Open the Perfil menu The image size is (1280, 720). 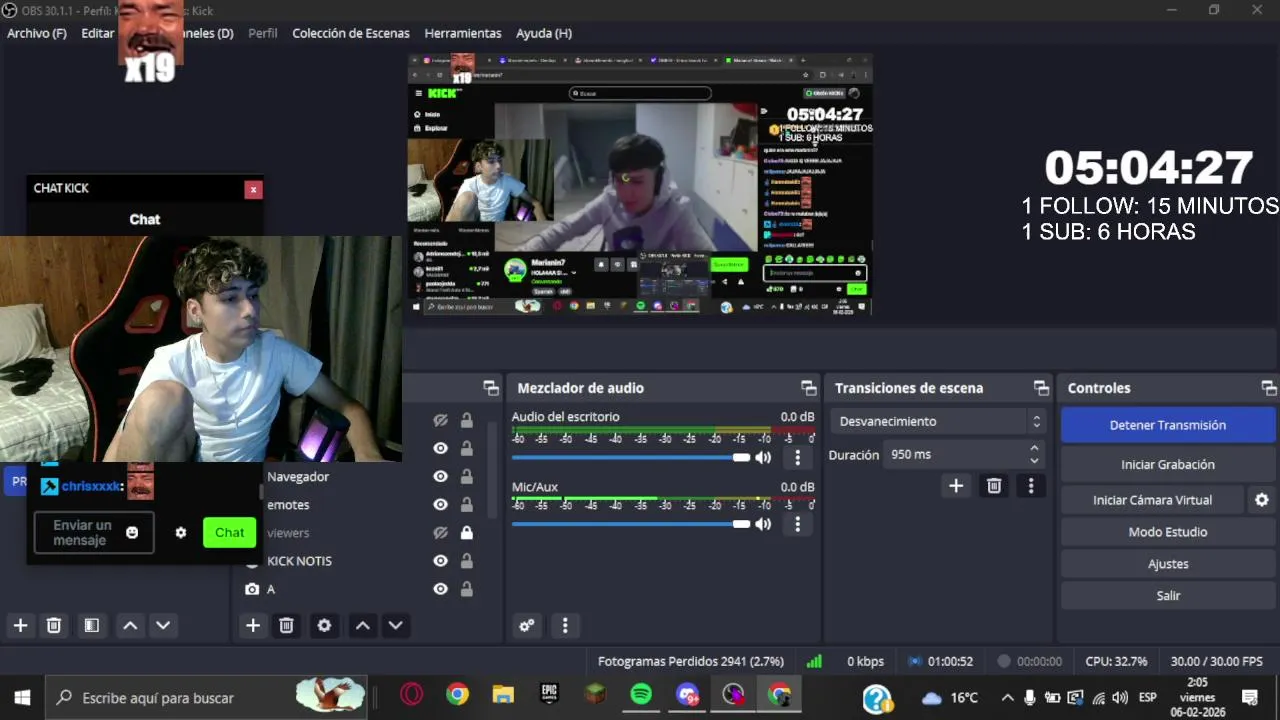pos(263,33)
